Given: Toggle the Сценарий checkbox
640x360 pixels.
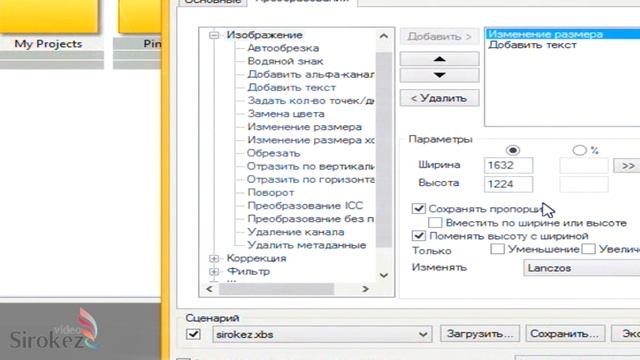Looking at the screenshot, I should click(x=193, y=335).
